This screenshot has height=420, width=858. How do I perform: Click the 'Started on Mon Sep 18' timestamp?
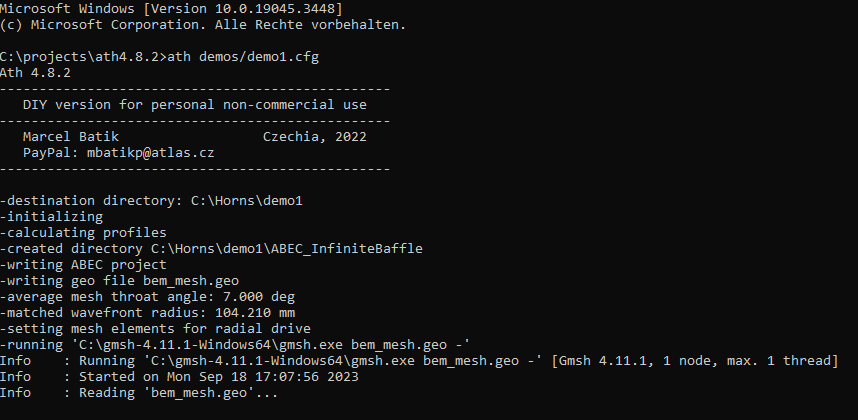219,377
